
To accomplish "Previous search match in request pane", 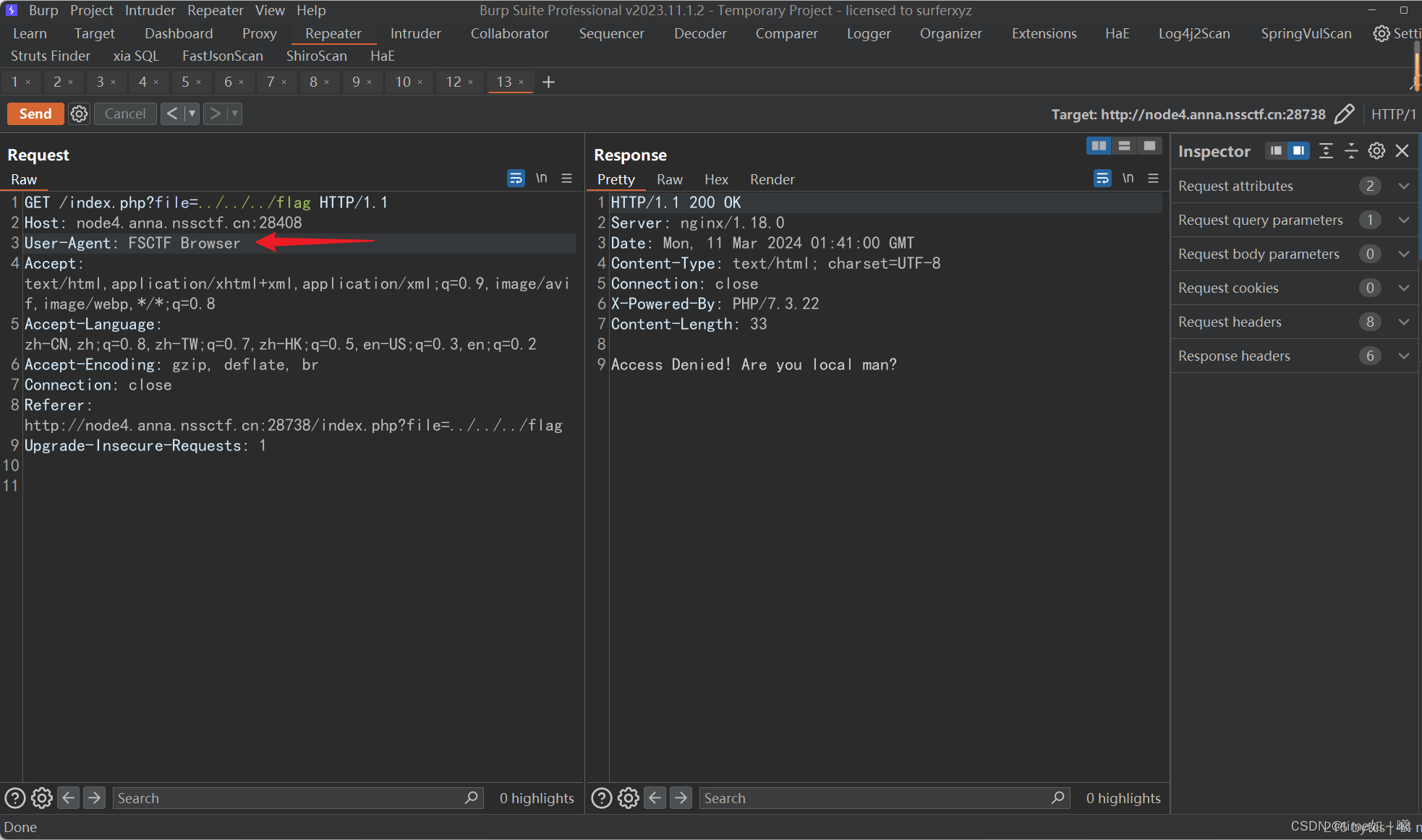I will [x=69, y=798].
